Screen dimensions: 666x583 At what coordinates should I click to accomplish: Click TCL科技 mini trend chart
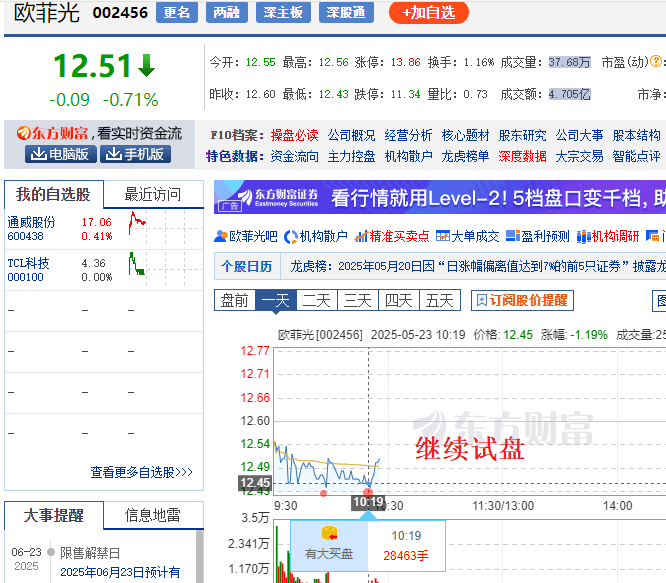[137, 264]
